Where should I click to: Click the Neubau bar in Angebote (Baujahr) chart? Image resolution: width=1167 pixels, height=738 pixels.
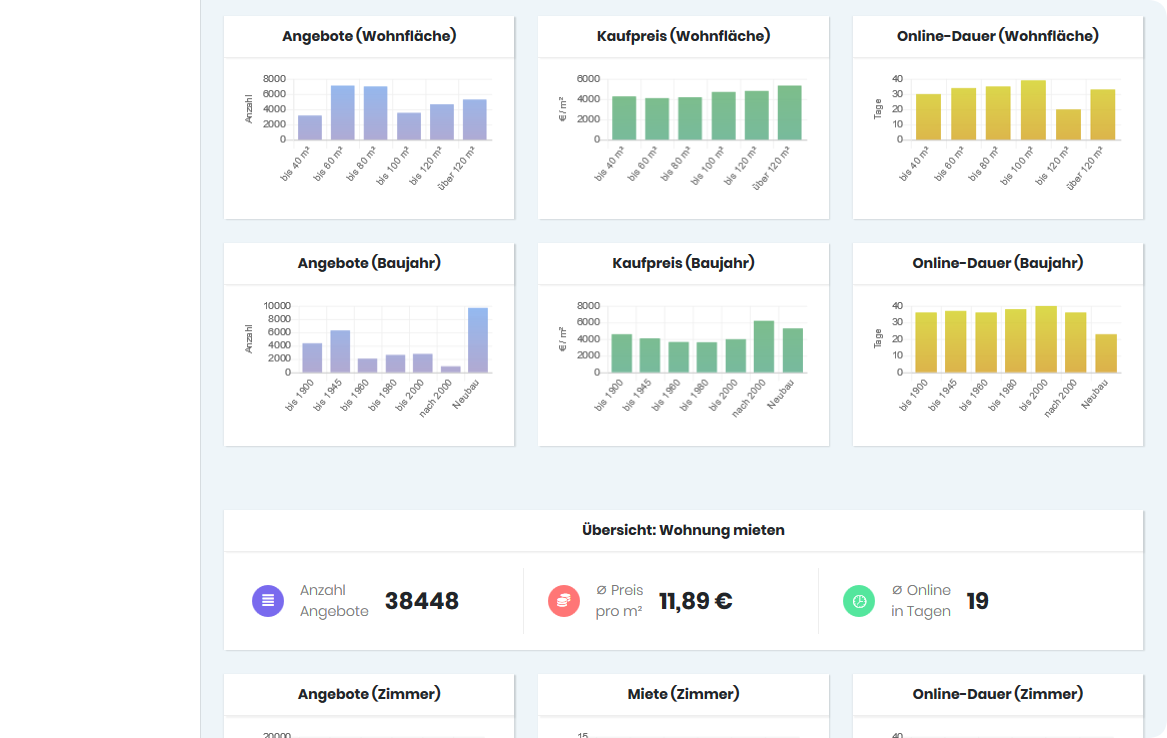coord(478,340)
